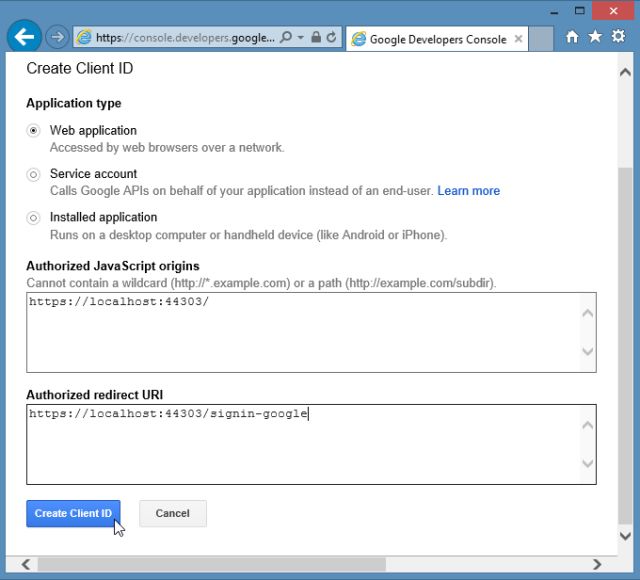Image resolution: width=640 pixels, height=580 pixels.
Task: Click the horizontal scrollbar left arrow
Action: 26,564
